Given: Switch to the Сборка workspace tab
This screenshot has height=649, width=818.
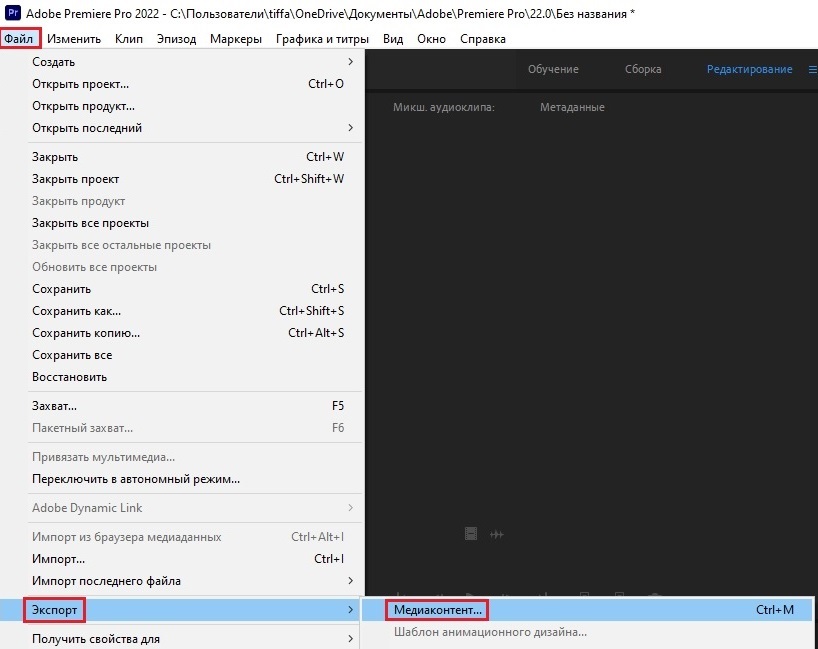Looking at the screenshot, I should (x=643, y=69).
